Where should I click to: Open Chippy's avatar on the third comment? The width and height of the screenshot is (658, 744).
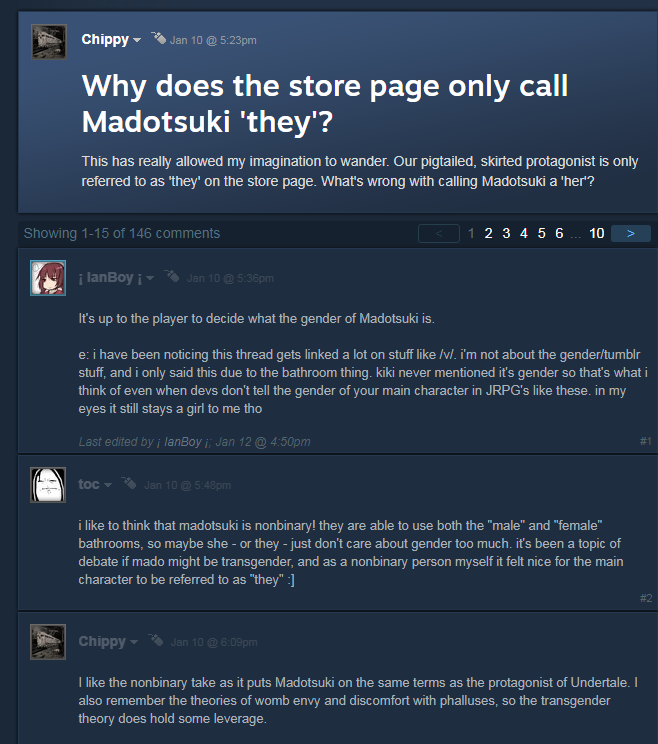pyautogui.click(x=48, y=642)
